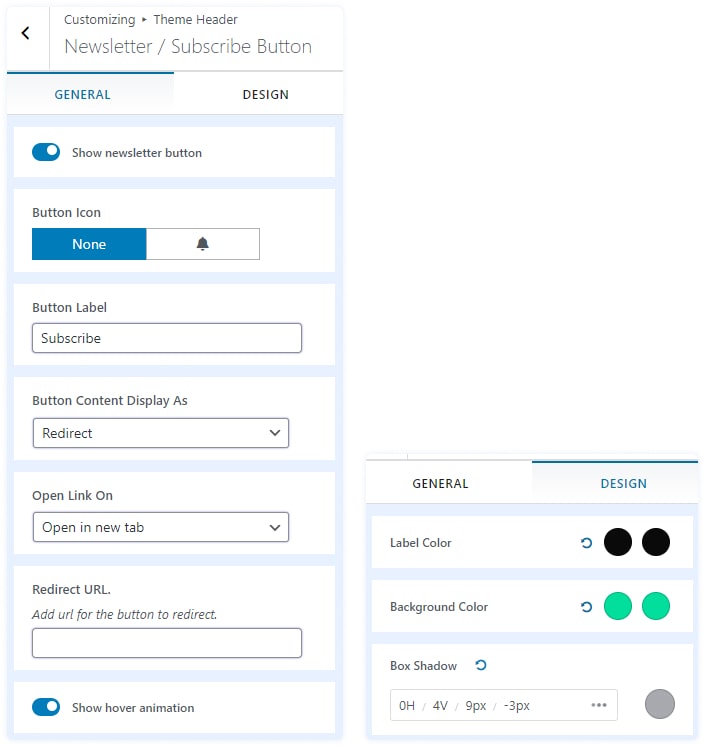Viewport: 705px width, 747px height.
Task: Reset the Box Shadow setting
Action: [481, 666]
